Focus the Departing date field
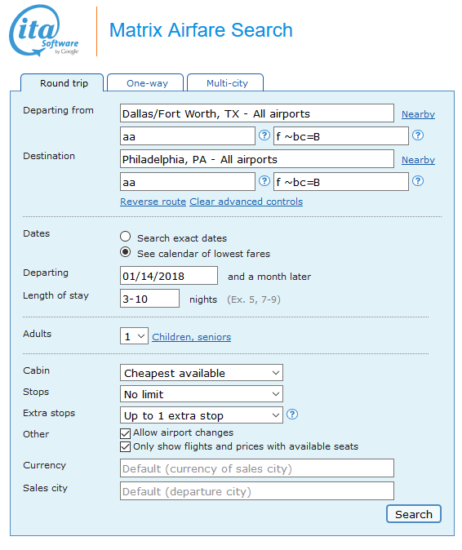The height and width of the screenshot is (550, 462). [x=169, y=276]
